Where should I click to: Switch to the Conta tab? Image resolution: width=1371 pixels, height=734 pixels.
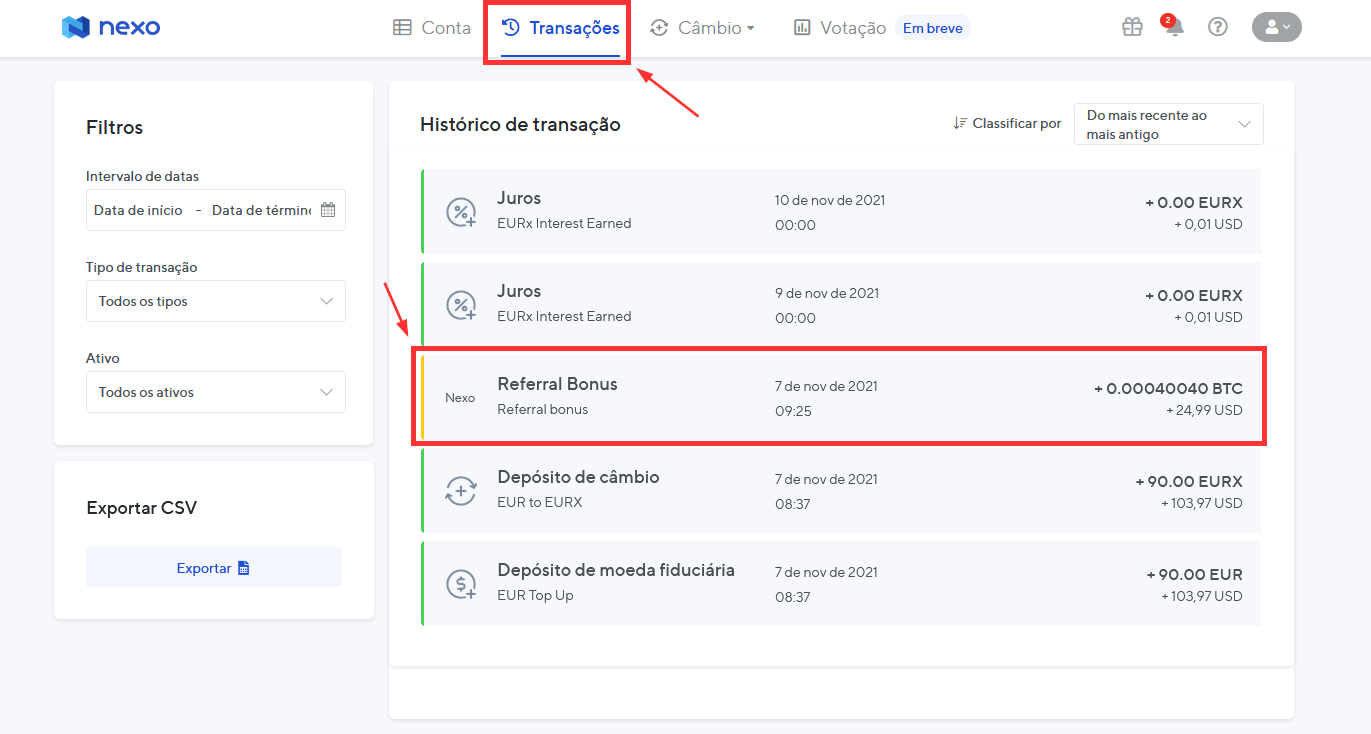432,28
